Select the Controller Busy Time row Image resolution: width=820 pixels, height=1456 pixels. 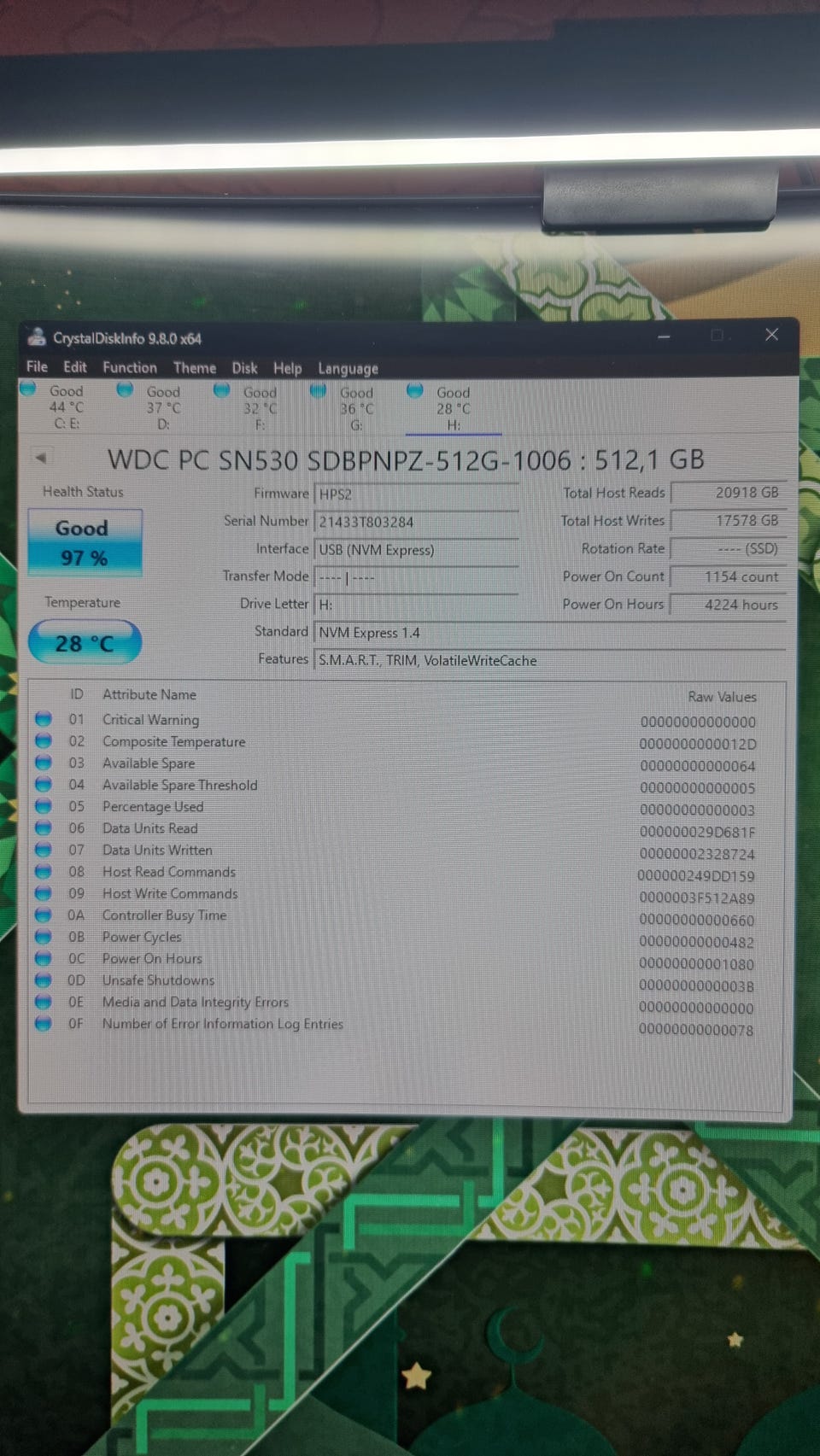pos(407,916)
